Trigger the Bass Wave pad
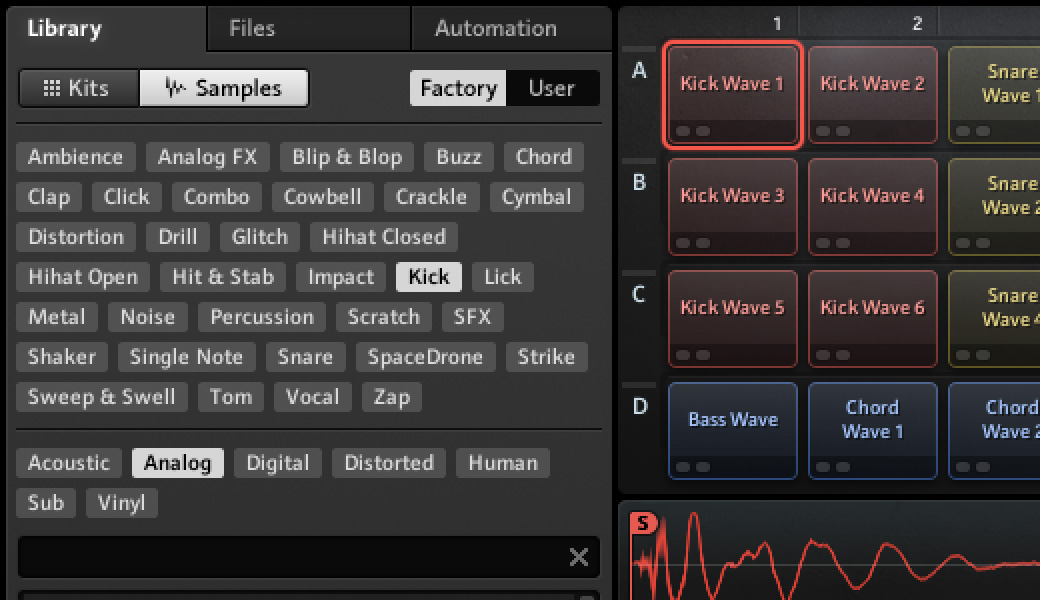Screen dimensions: 1040x600 (732, 430)
